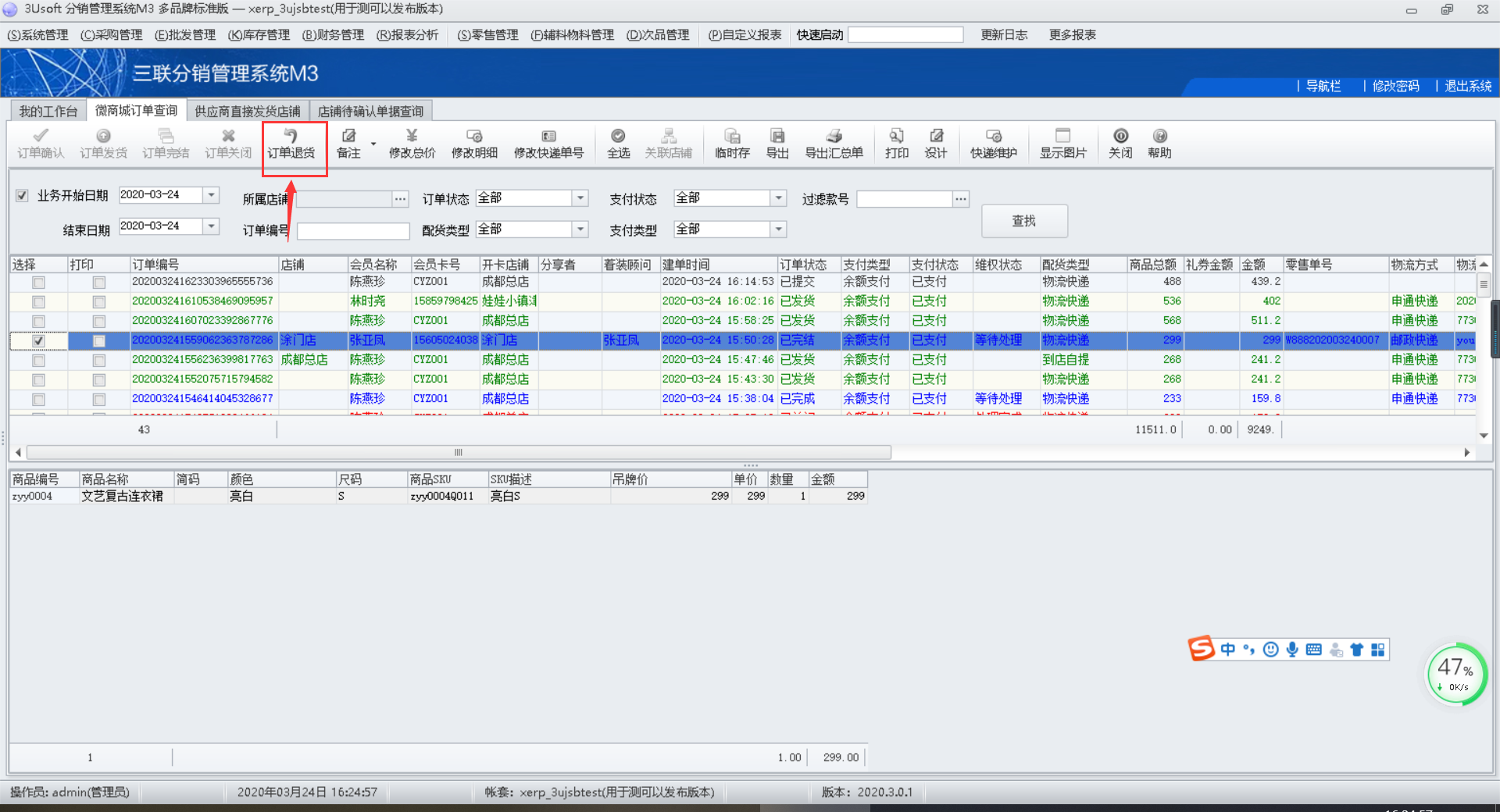Click the 修改密码 link

(1395, 86)
